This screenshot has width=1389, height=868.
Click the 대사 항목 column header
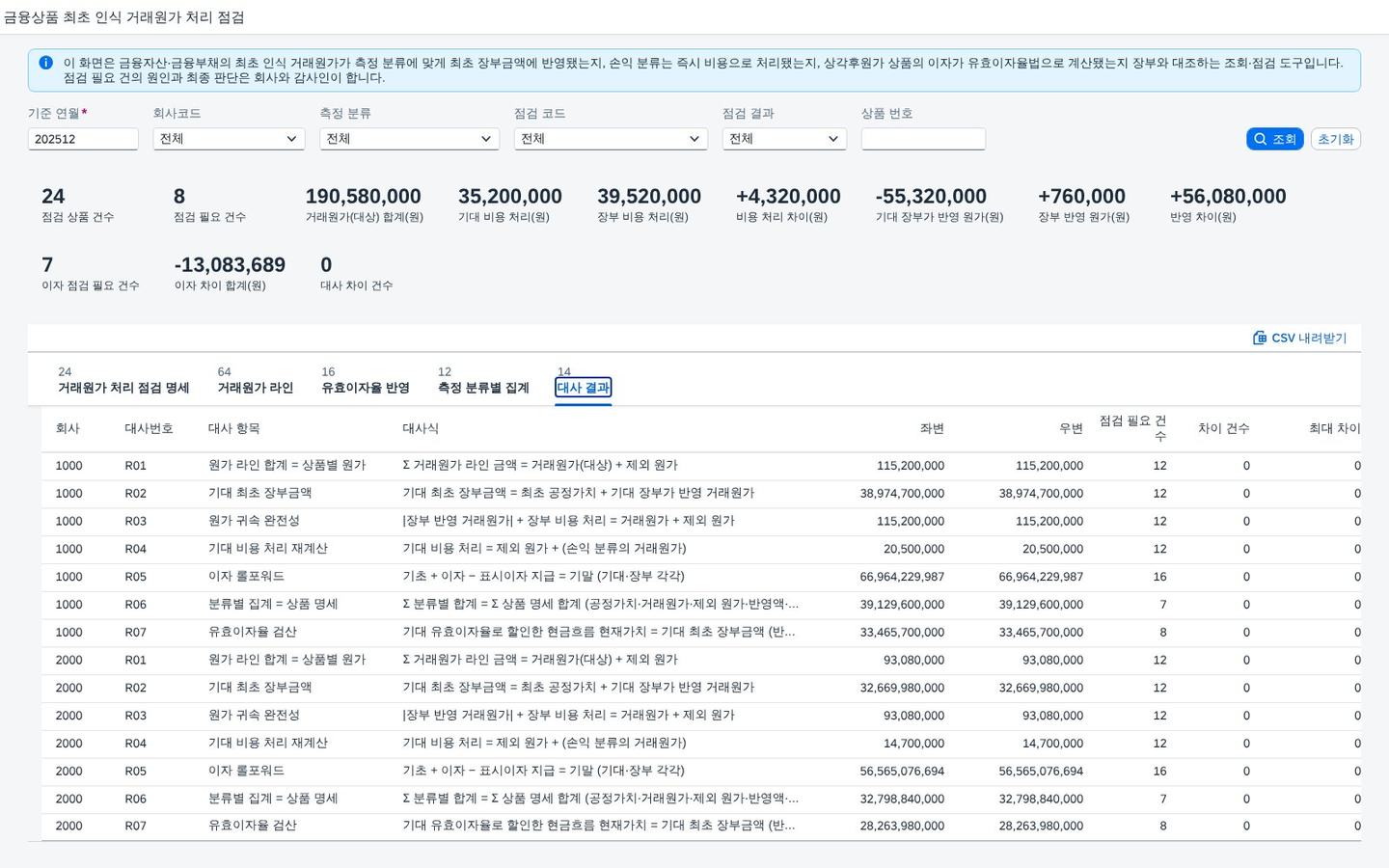pyautogui.click(x=234, y=428)
